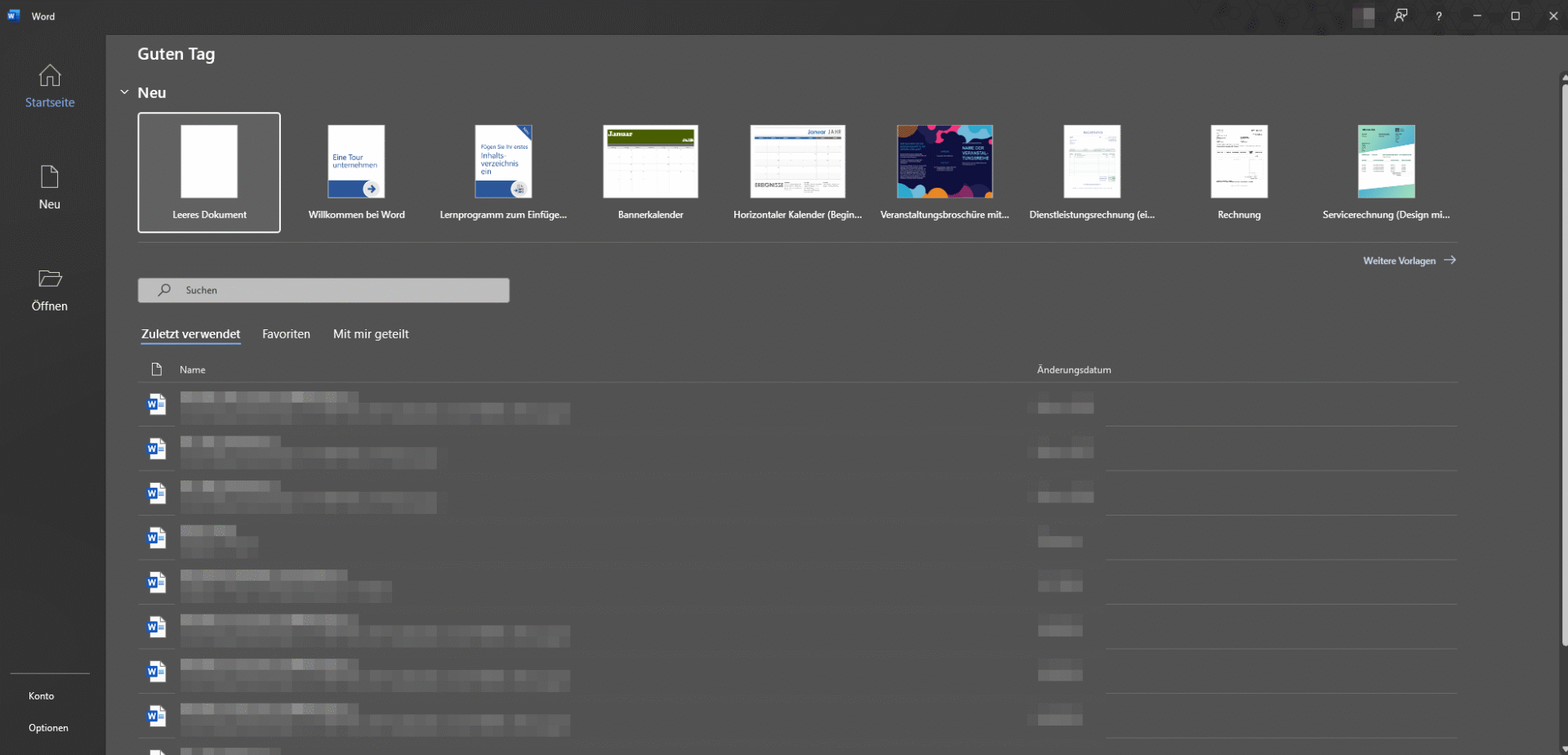Click inside the Suchen search field
The width and height of the screenshot is (1568, 755).
(327, 290)
